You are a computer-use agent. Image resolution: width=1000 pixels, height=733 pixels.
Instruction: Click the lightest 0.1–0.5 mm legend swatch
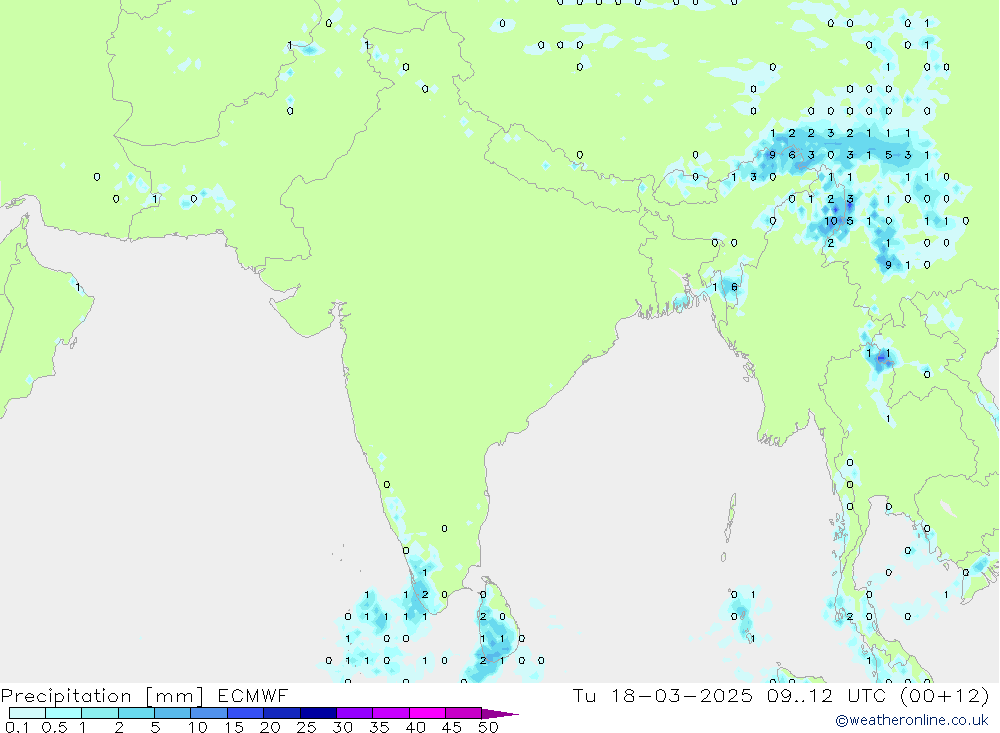pyautogui.click(x=27, y=713)
